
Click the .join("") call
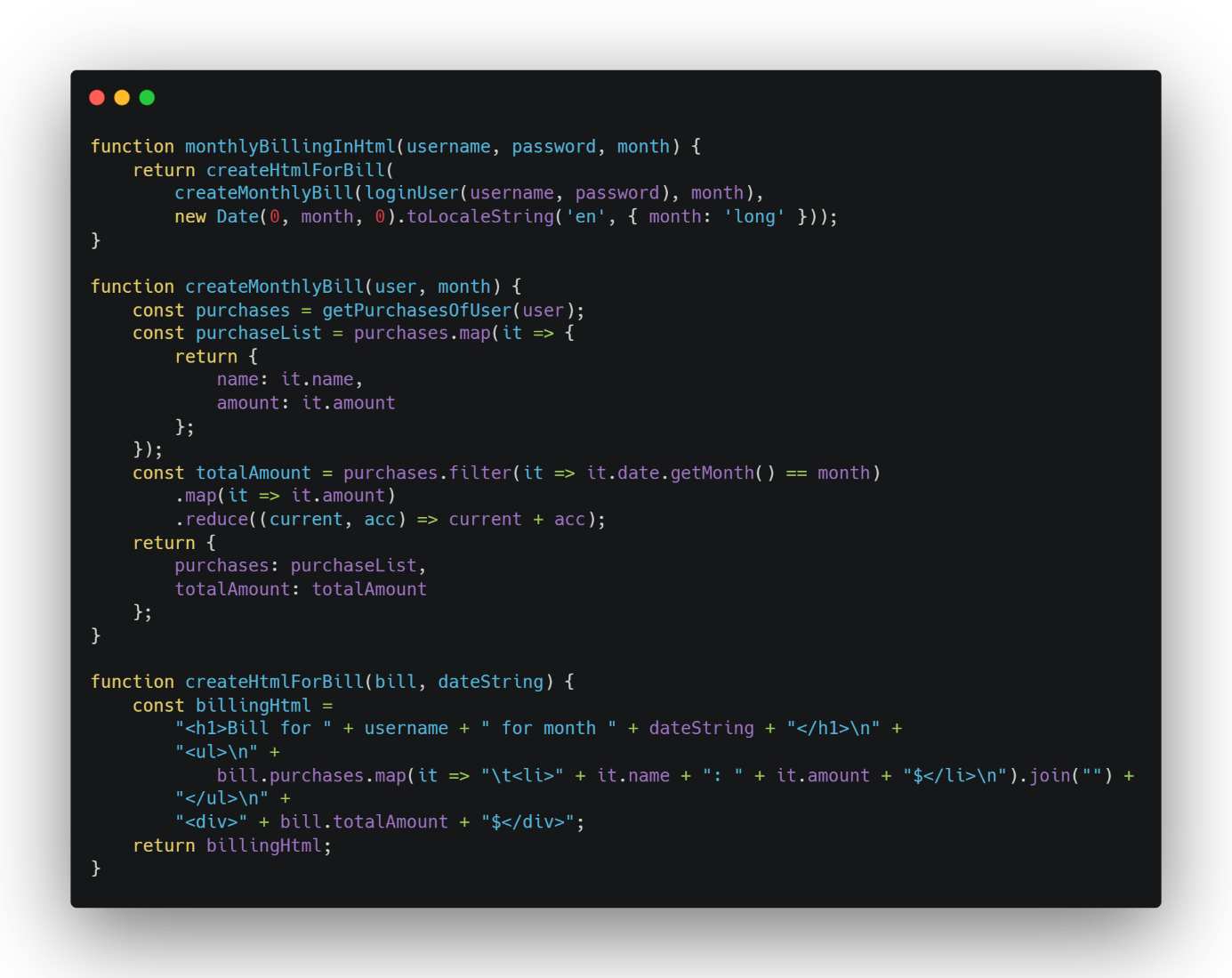[x=1066, y=775]
